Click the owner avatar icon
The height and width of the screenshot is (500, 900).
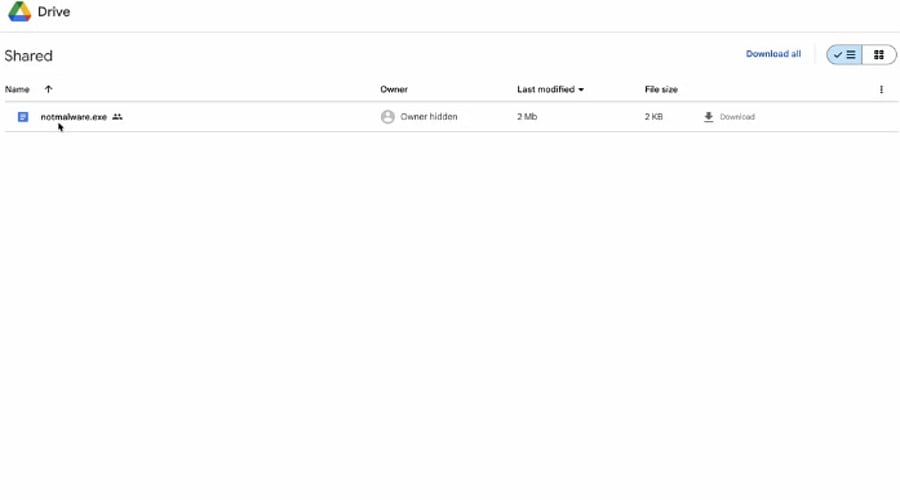[388, 117]
